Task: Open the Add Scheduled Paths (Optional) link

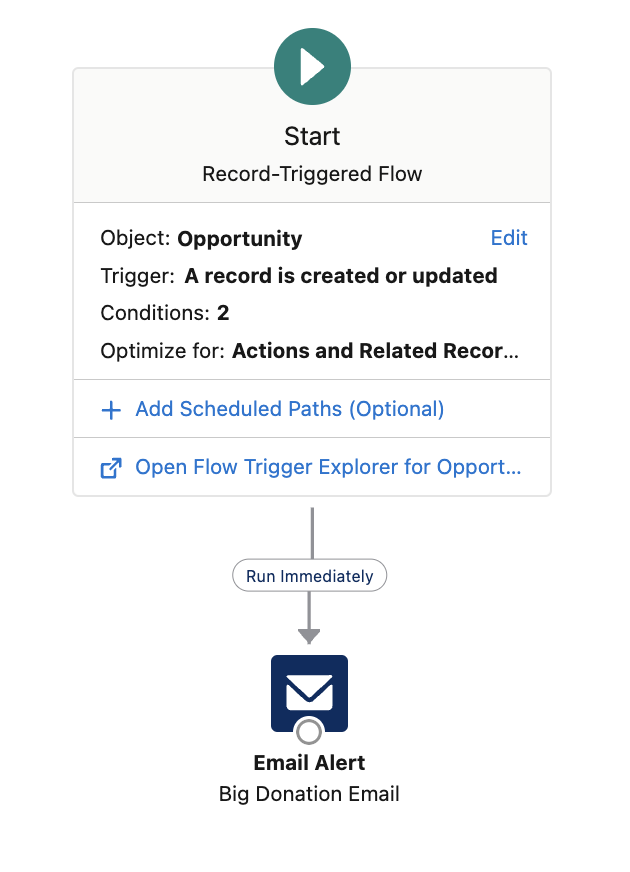Action: tap(289, 409)
